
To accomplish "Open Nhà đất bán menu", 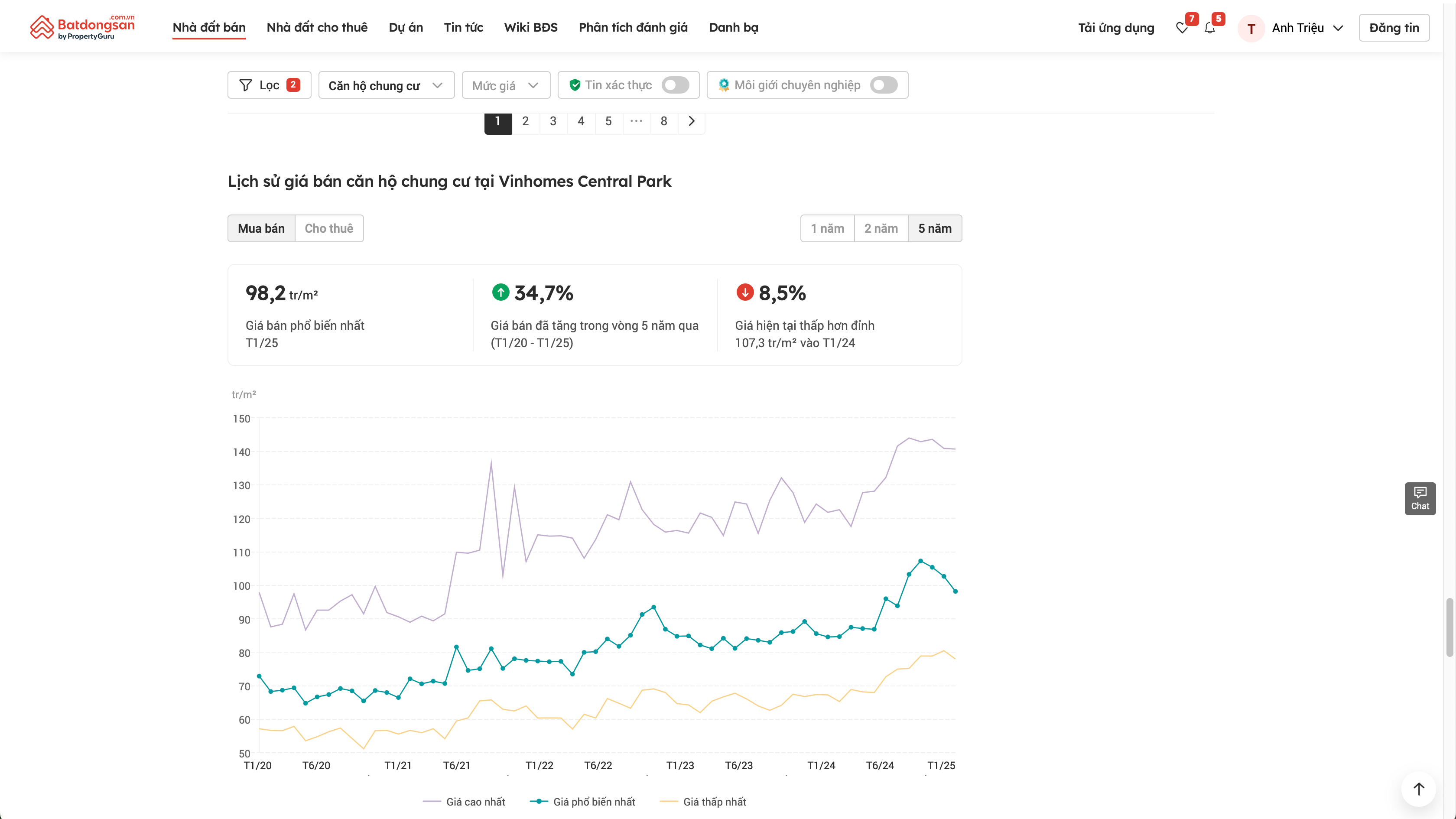I will click(209, 27).
